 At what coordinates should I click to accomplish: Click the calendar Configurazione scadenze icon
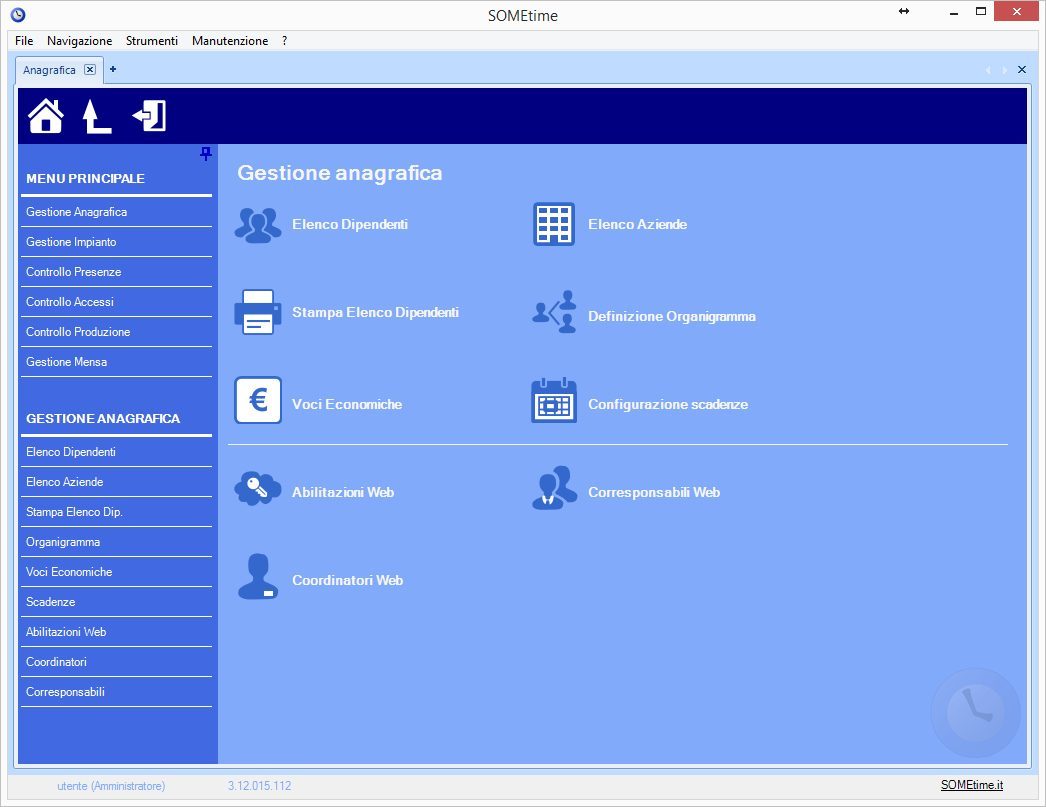click(x=554, y=400)
